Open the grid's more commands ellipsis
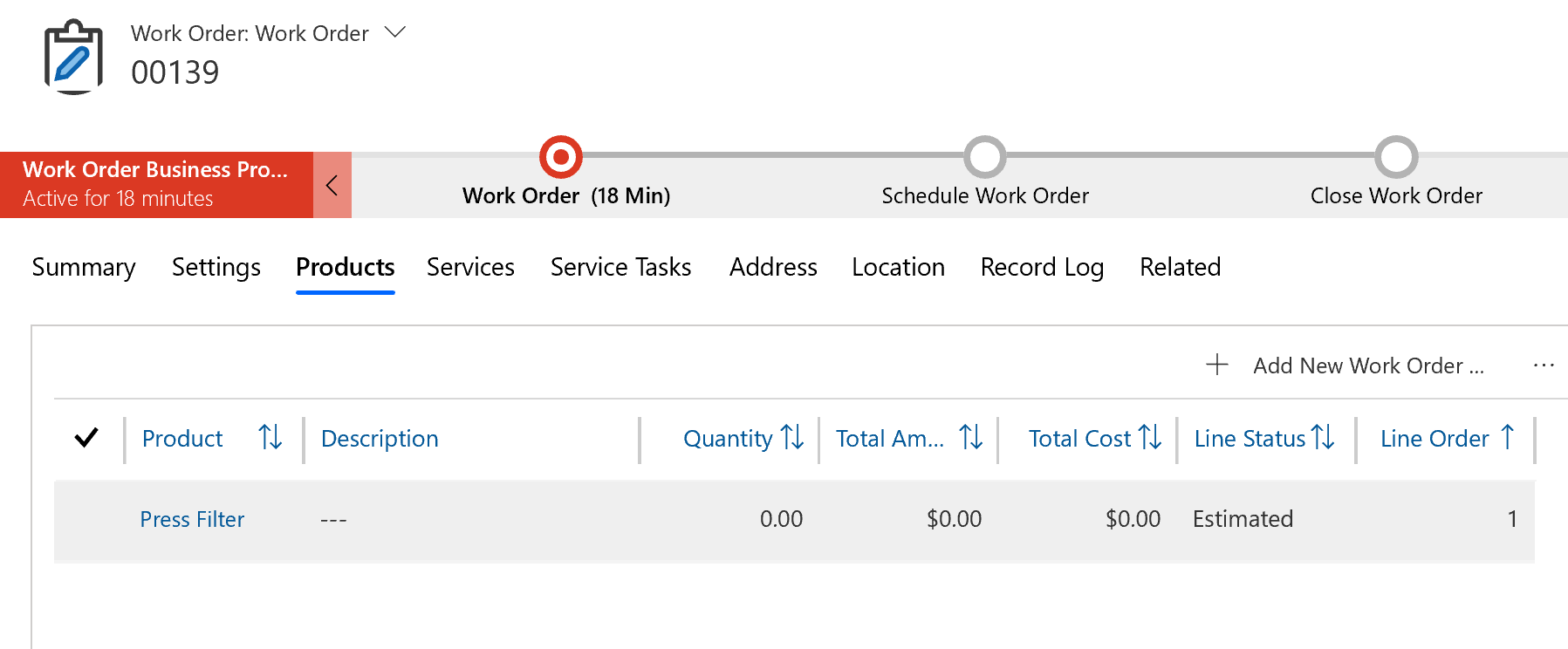Viewport: 1568px width, 649px height. (x=1544, y=365)
